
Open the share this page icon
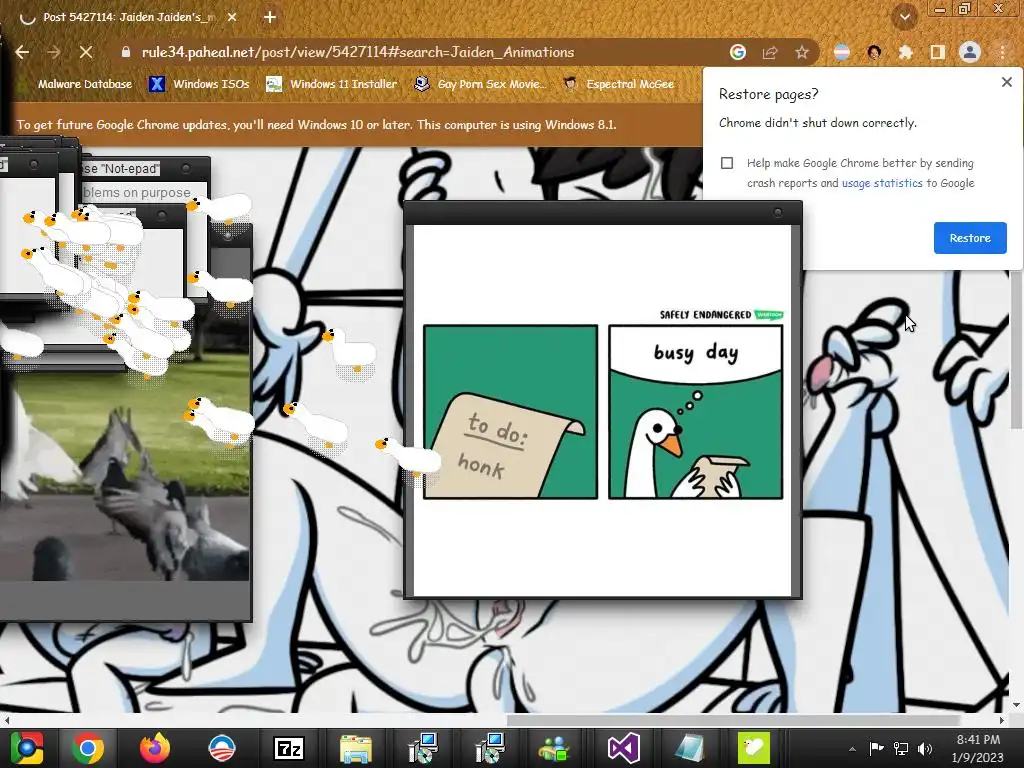click(x=770, y=52)
